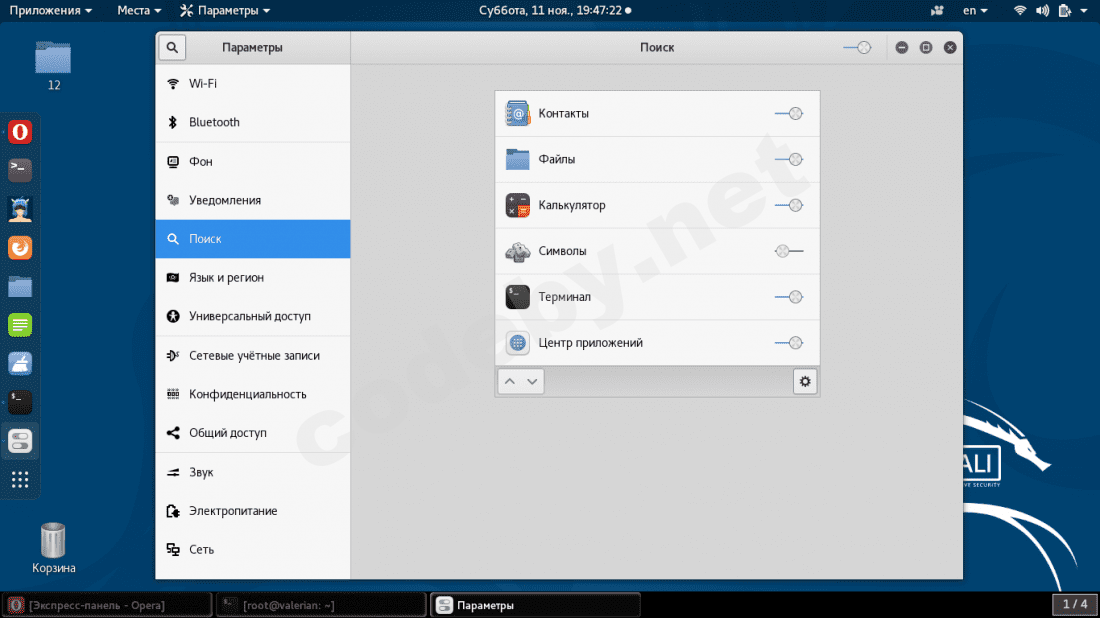Screen dimensions: 1100x618
Task: Open Сеть settings panel
Action: (253, 549)
